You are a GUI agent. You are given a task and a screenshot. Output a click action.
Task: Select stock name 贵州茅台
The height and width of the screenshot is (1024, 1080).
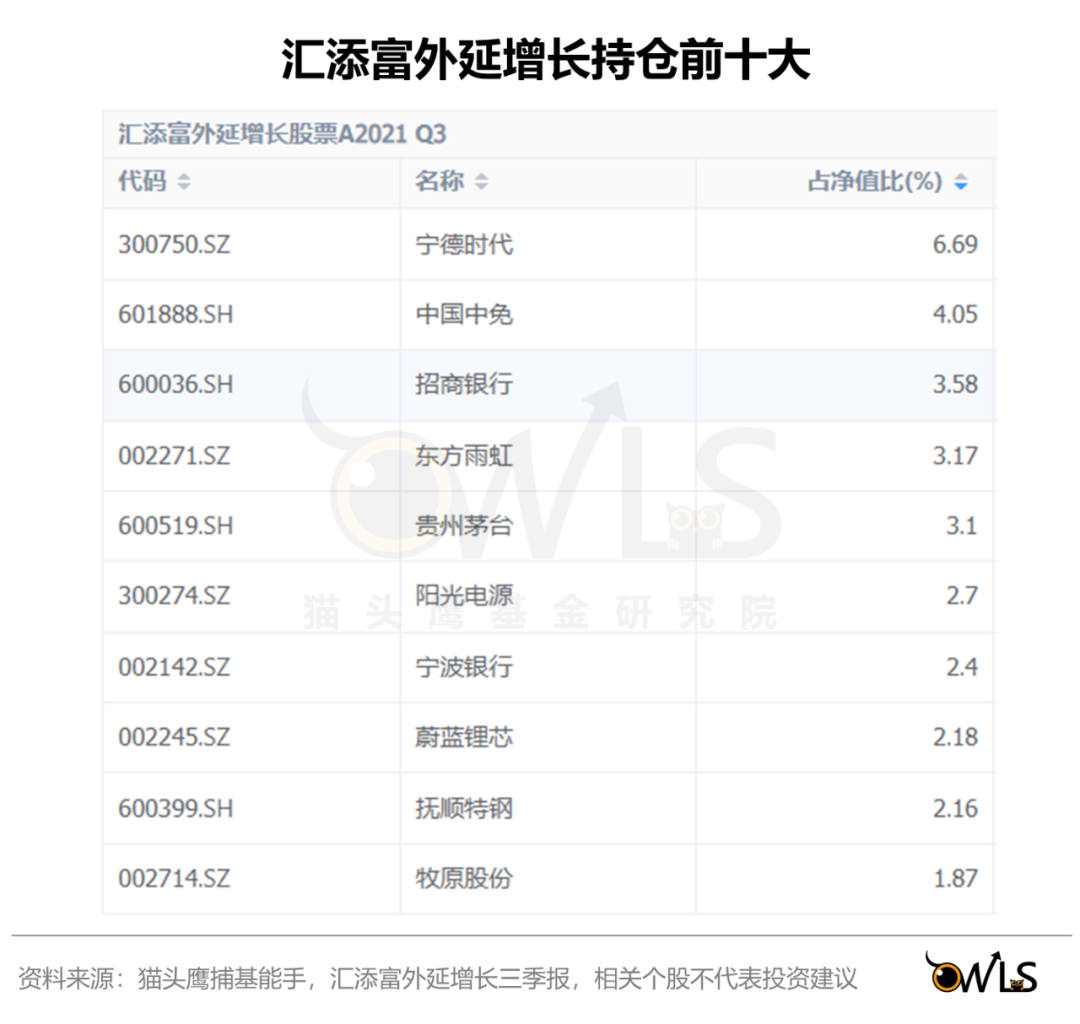click(x=464, y=526)
